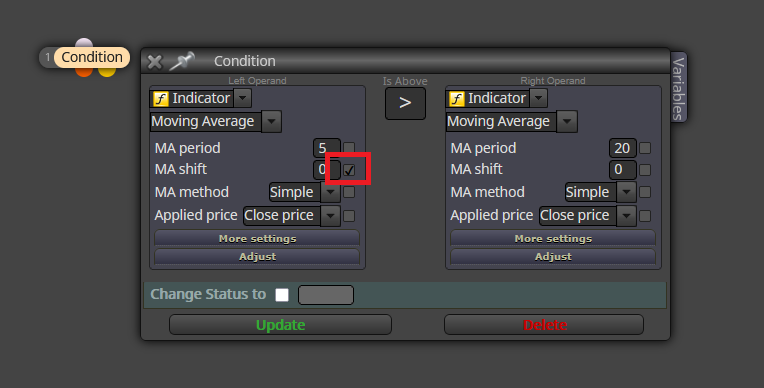Click the red Delete button
The width and height of the screenshot is (764, 388).
[544, 325]
